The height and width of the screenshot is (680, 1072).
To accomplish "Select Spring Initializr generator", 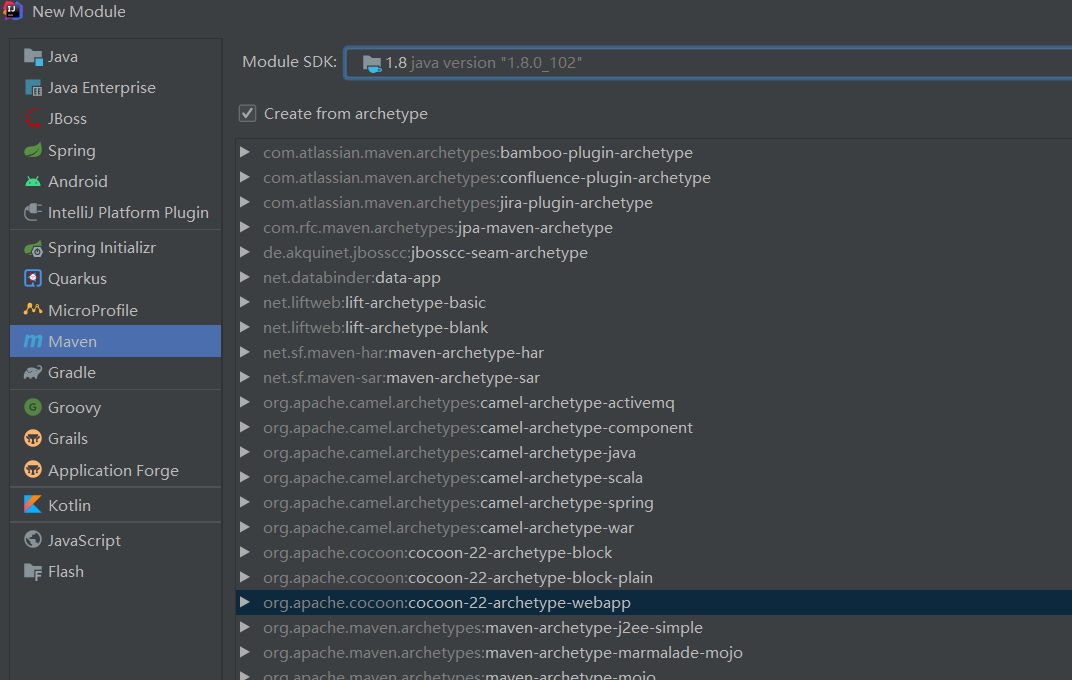I will click(101, 247).
